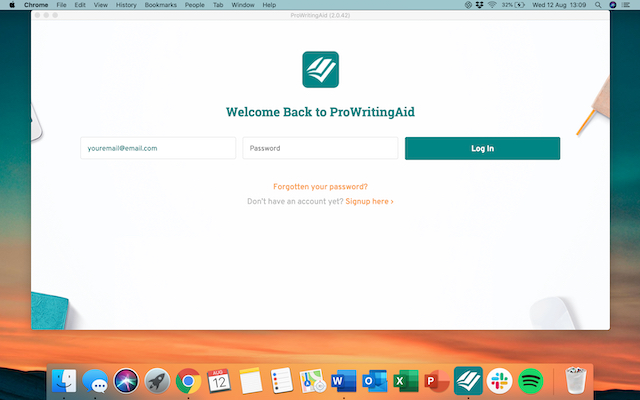The height and width of the screenshot is (400, 640).
Task: Launch Microsoft Excel from the dock
Action: coord(406,381)
